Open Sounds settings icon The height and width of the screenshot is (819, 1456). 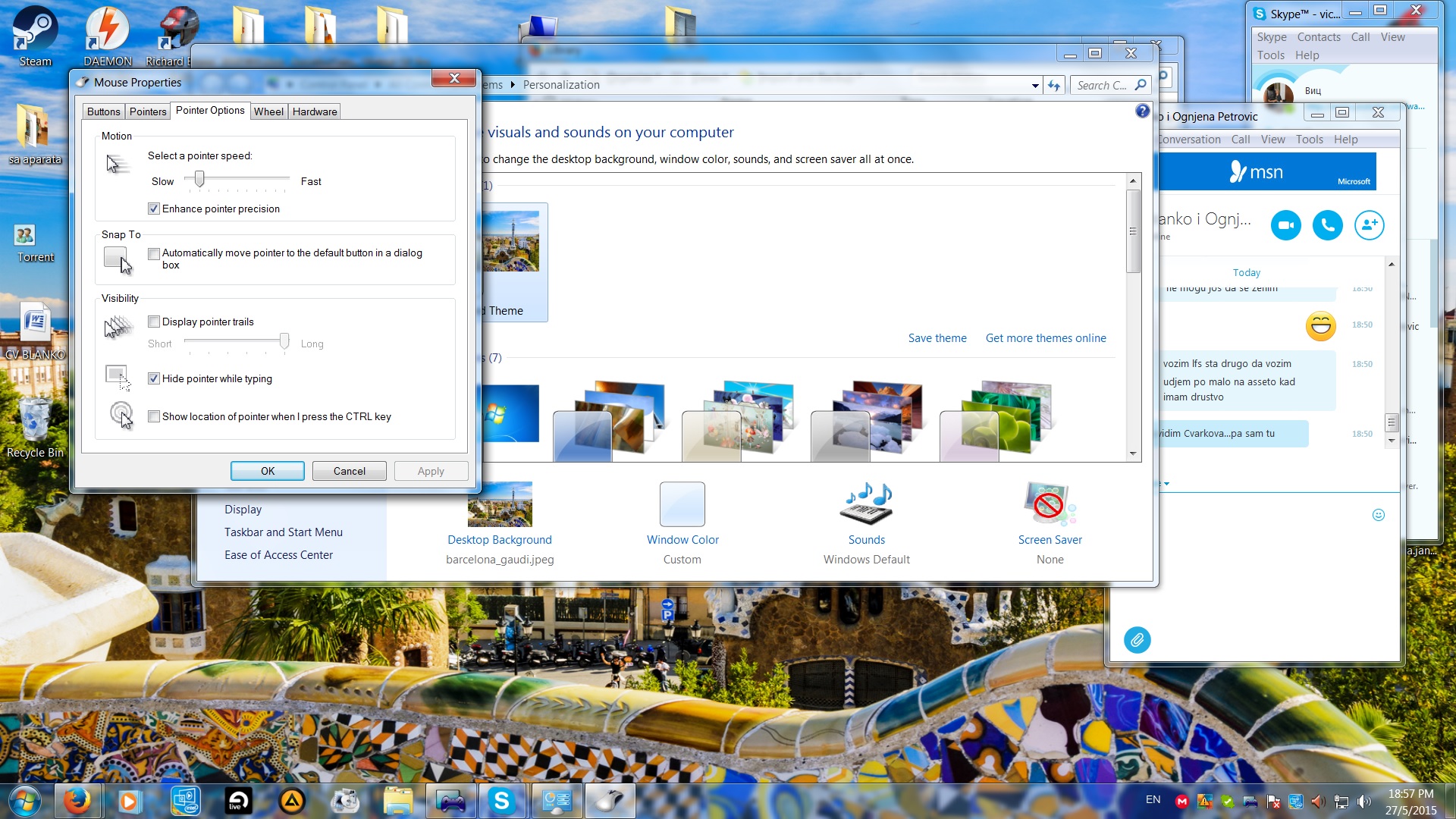point(866,504)
